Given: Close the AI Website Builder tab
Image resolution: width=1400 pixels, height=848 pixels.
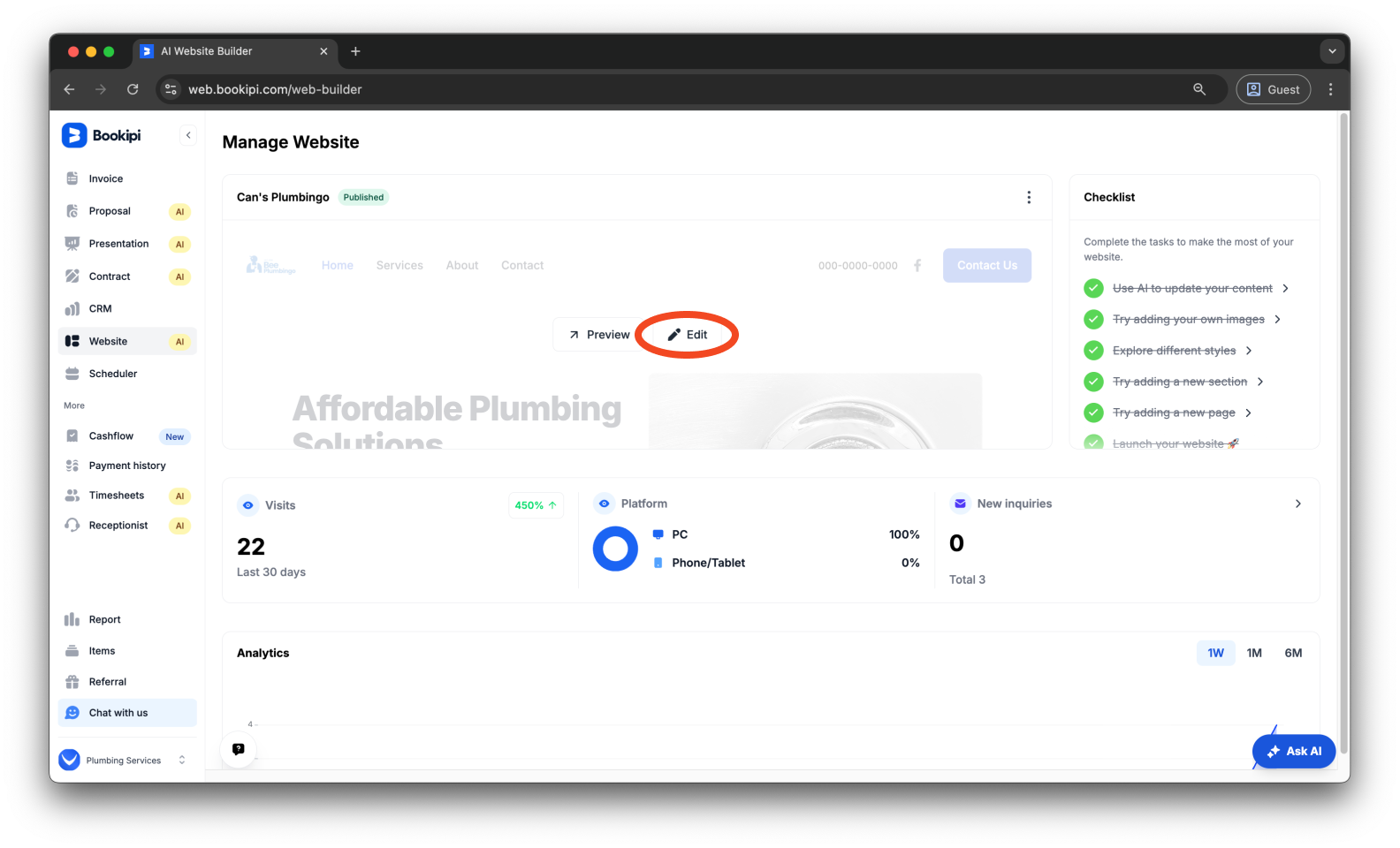Looking at the screenshot, I should pyautogui.click(x=323, y=51).
